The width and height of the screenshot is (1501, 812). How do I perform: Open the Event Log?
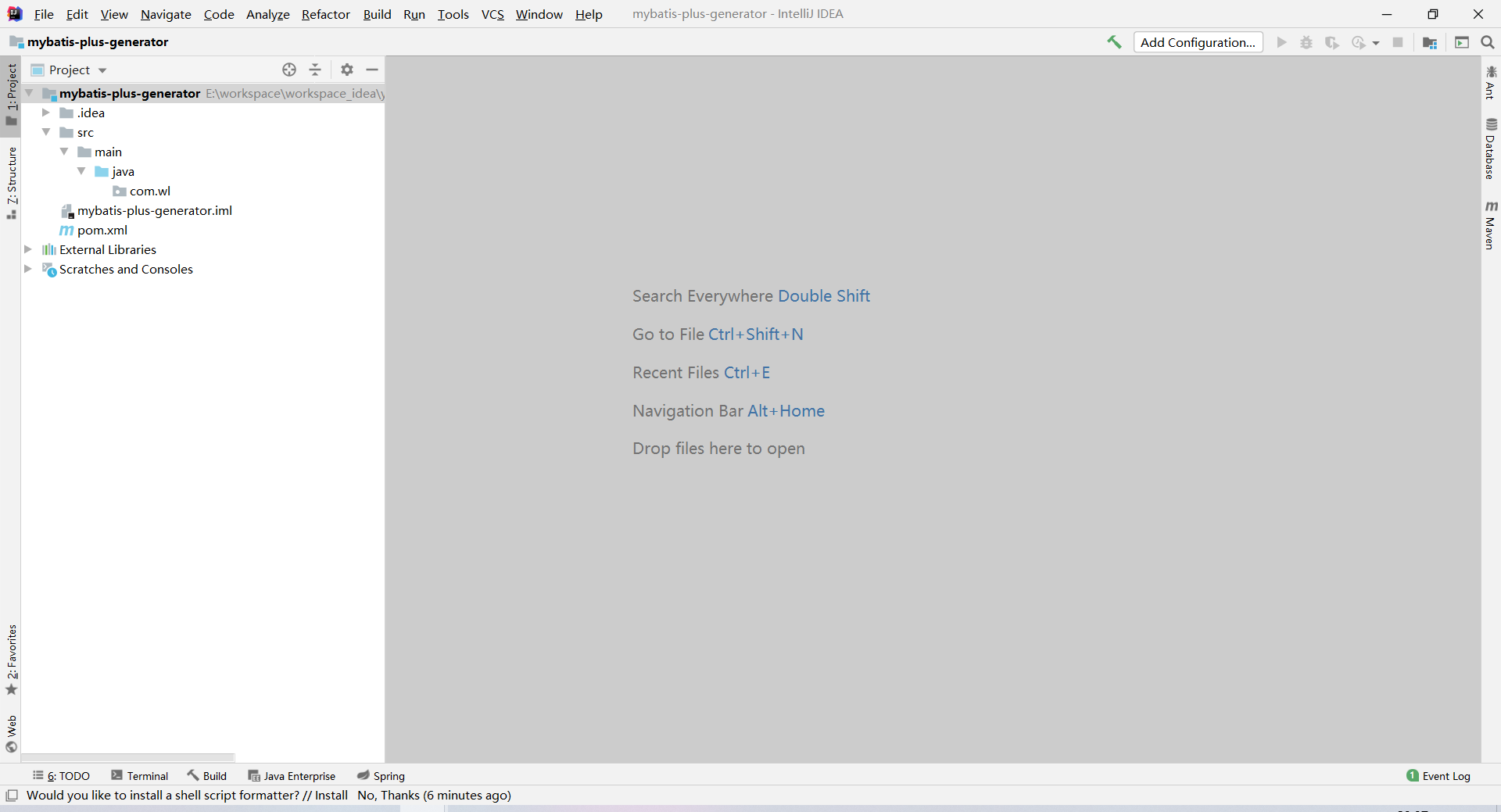click(x=1438, y=775)
